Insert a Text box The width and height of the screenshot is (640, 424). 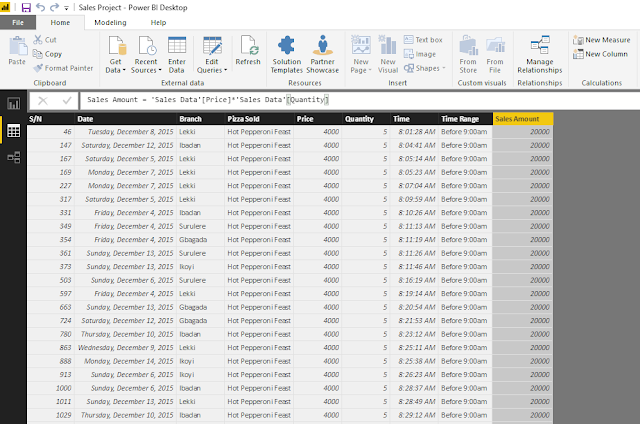423,40
